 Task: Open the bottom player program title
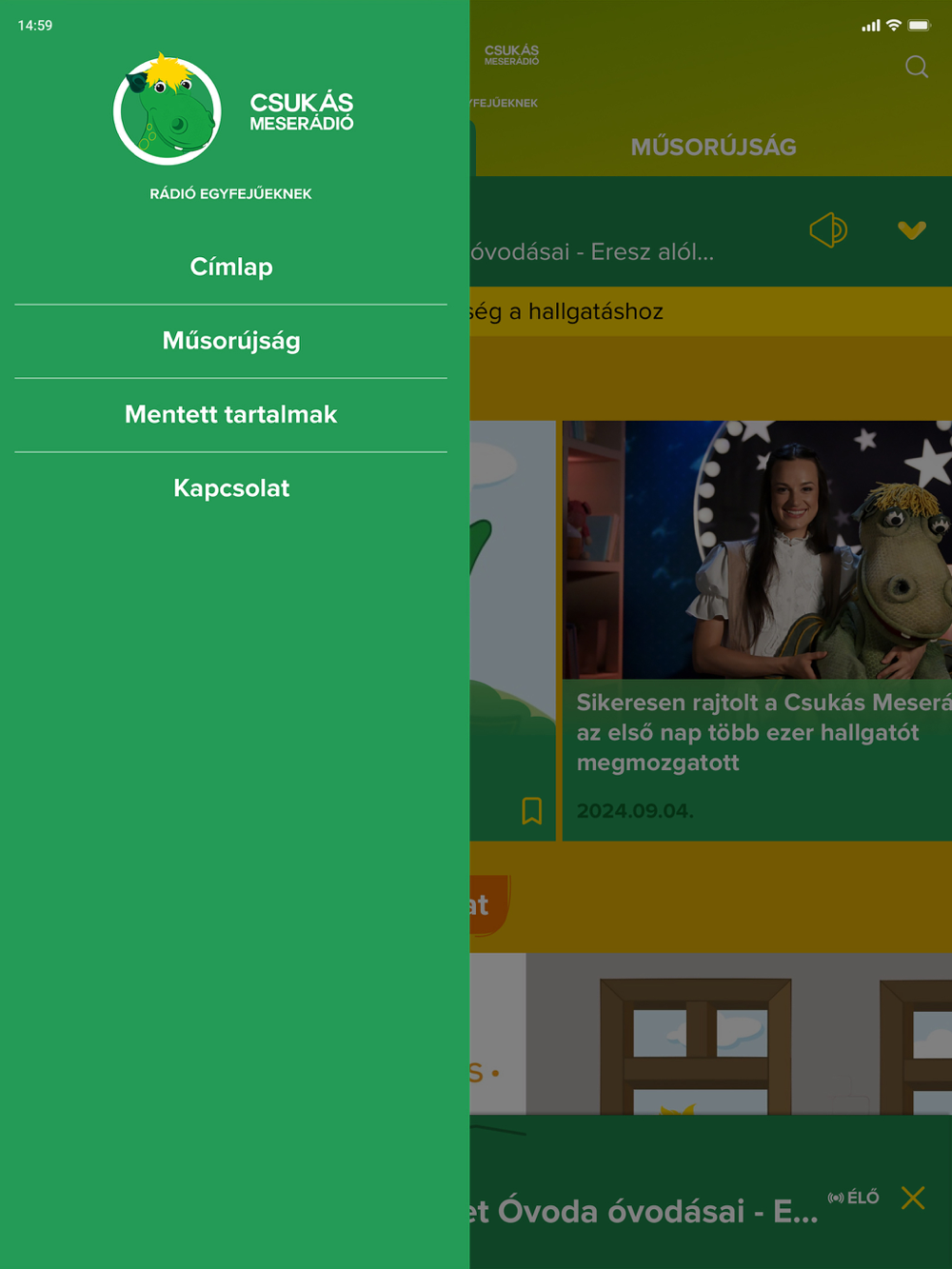click(644, 1211)
